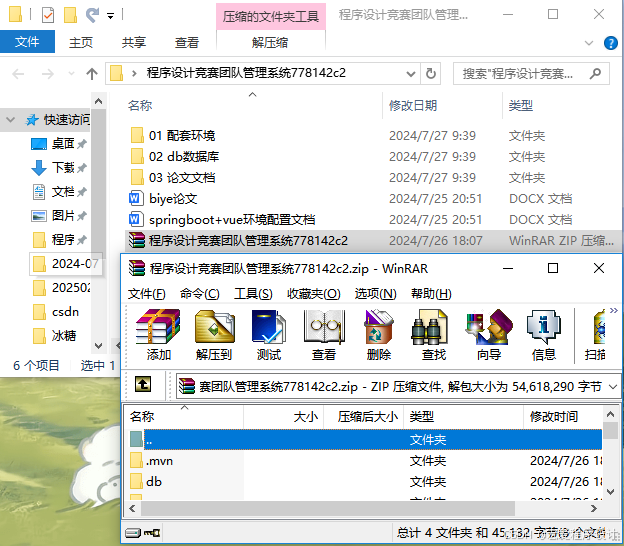Screen dimensions: 624x546
Task: Open Explorer address bar history dropdown
Action: pyautogui.click(x=410, y=74)
